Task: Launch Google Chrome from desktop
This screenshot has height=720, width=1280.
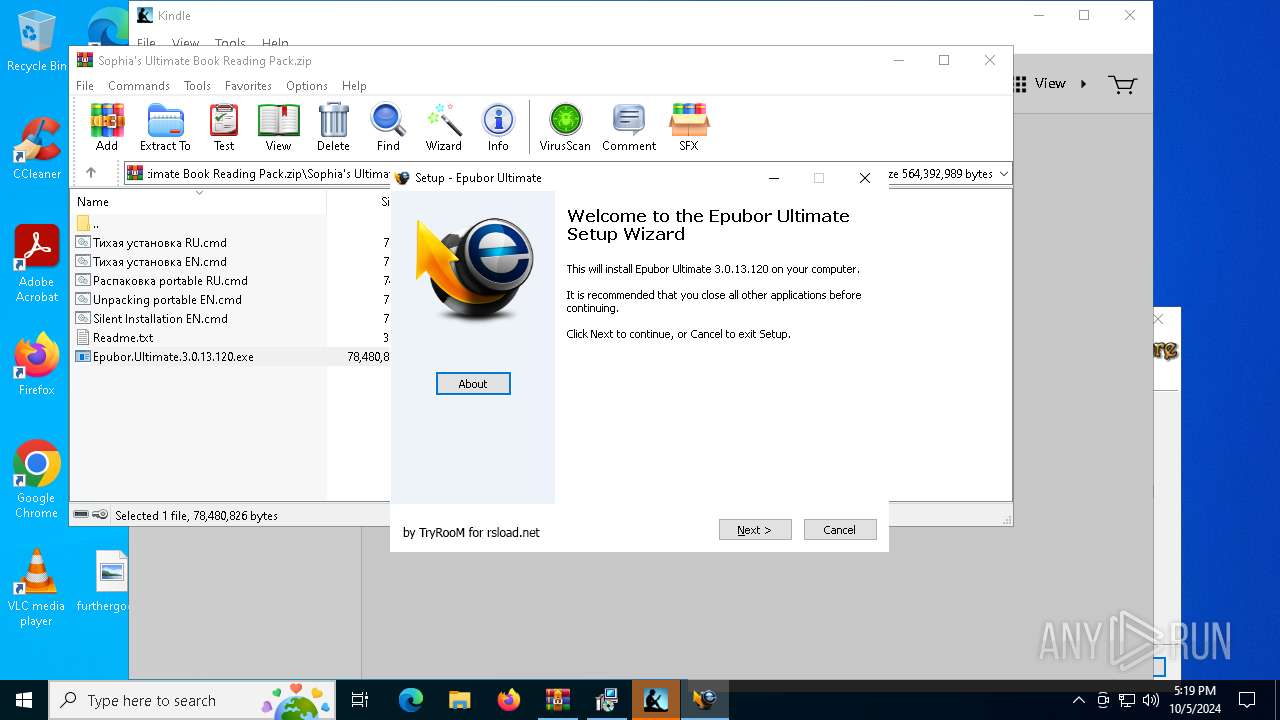Action: pos(36,480)
